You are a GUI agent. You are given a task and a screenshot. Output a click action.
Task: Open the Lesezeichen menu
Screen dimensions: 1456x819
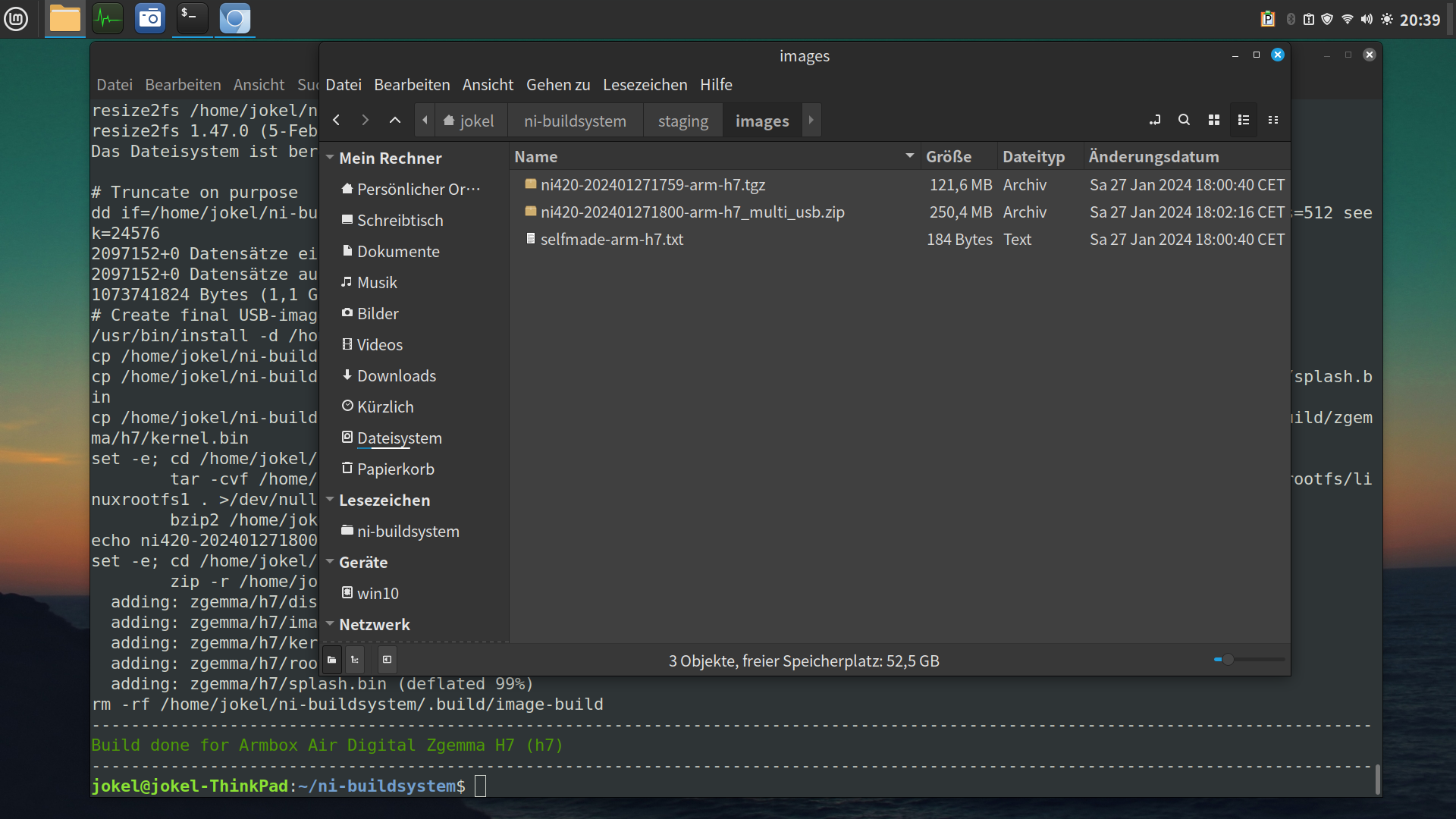coord(645,85)
